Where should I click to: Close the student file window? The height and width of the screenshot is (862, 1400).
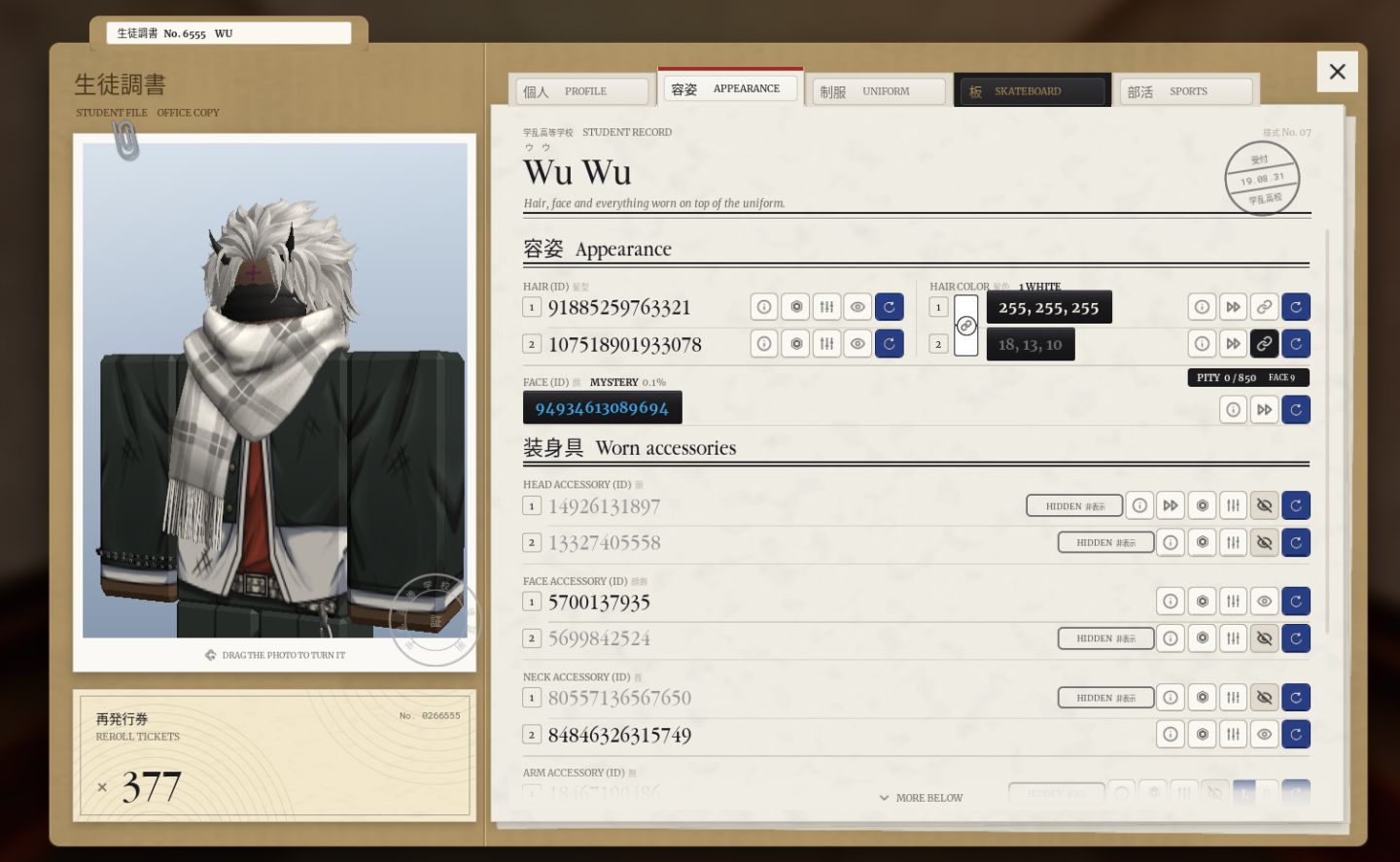(1338, 71)
